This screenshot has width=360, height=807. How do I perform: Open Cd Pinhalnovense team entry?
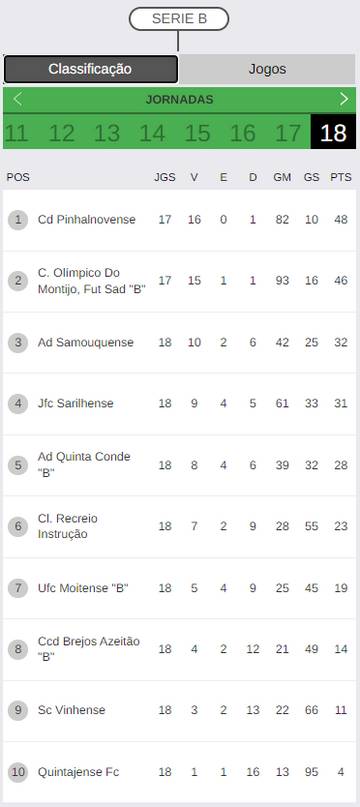[x=87, y=220]
